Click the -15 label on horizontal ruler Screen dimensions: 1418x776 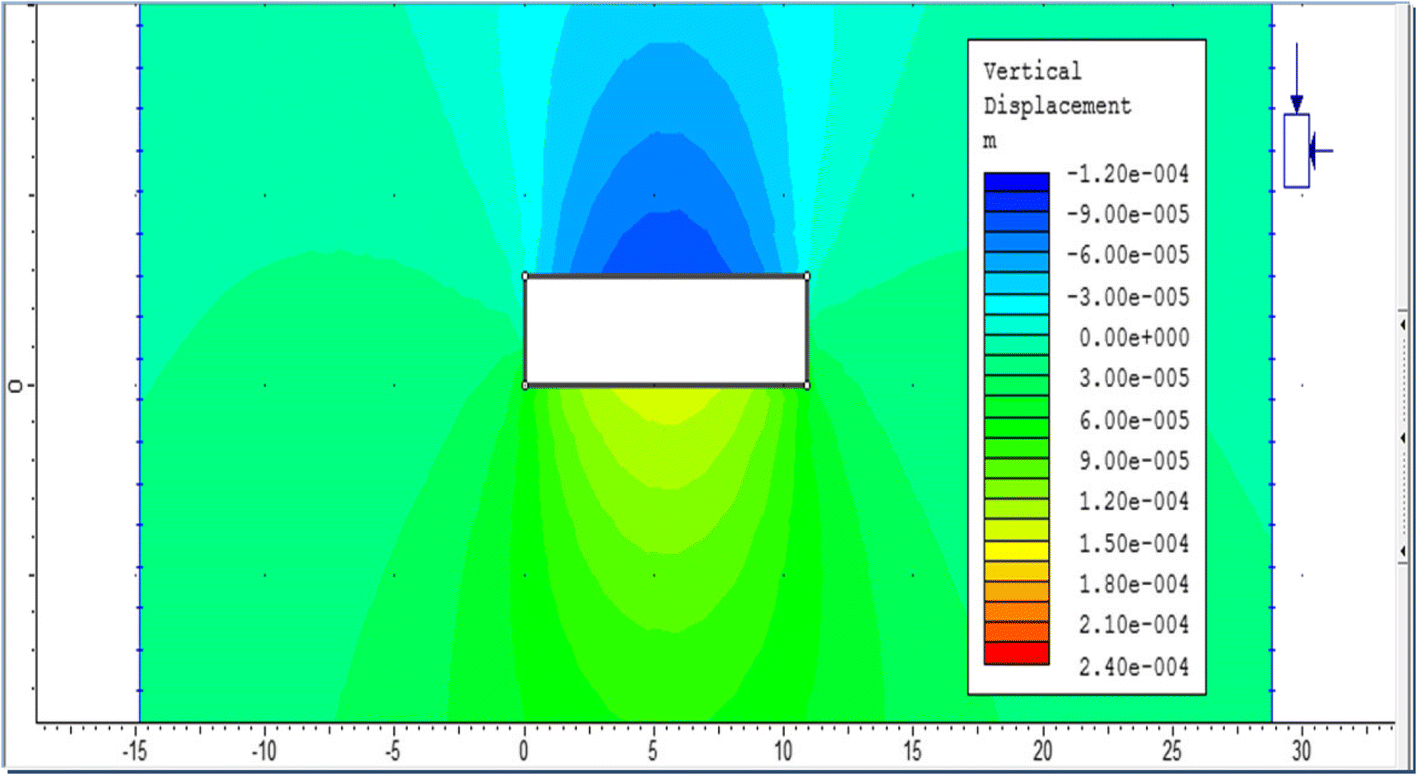[x=135, y=750]
